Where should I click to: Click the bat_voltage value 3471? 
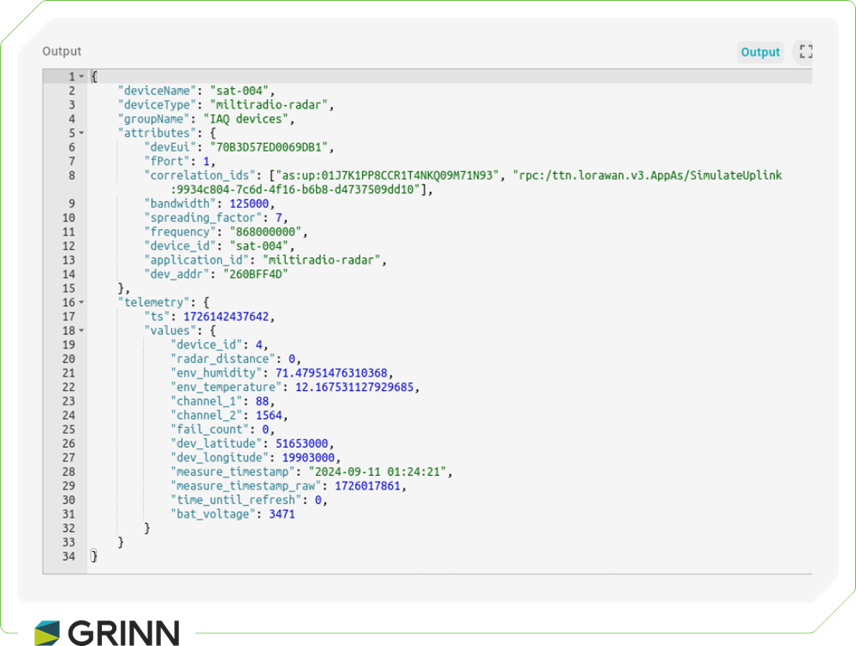coord(282,514)
